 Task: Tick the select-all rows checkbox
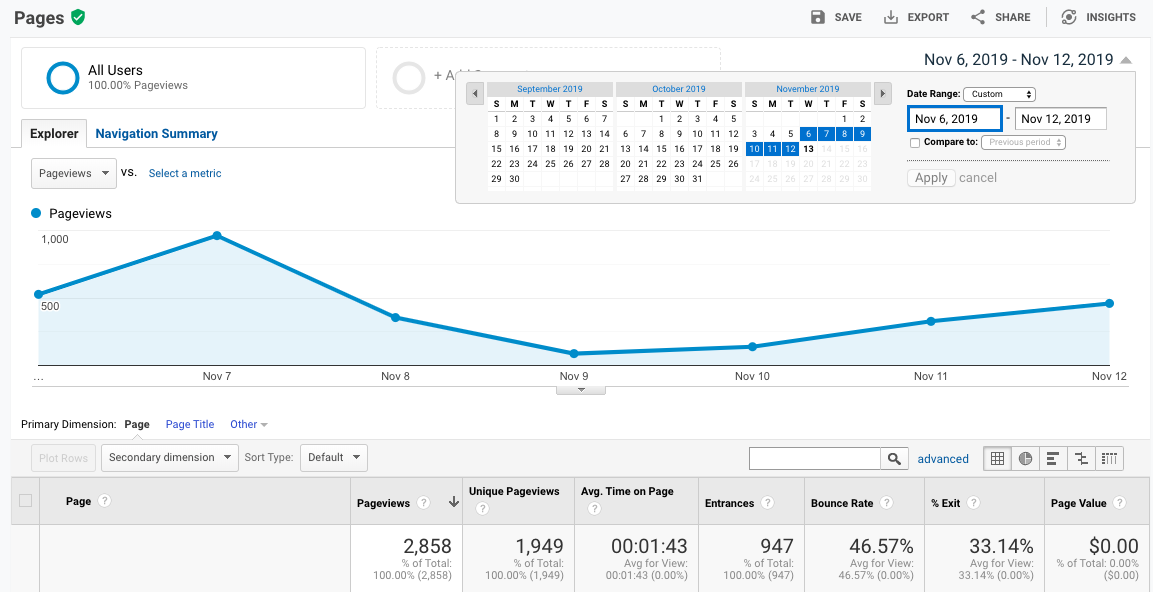click(26, 501)
